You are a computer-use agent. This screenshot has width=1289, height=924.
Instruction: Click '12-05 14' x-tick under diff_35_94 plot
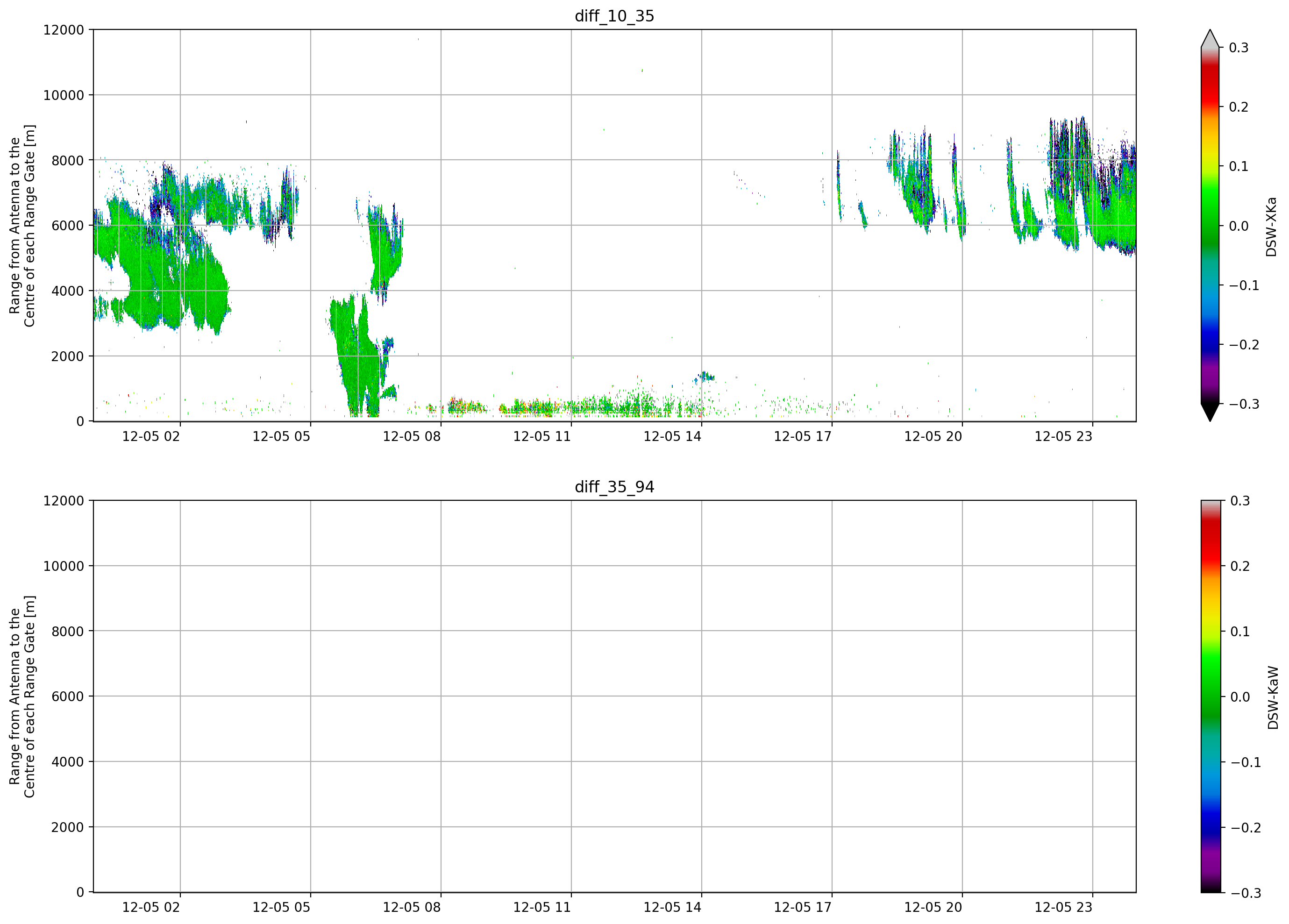point(672,908)
